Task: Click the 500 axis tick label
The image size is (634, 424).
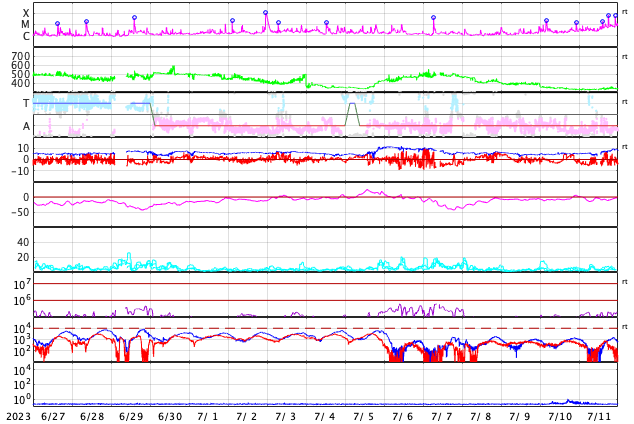Action: (21, 74)
